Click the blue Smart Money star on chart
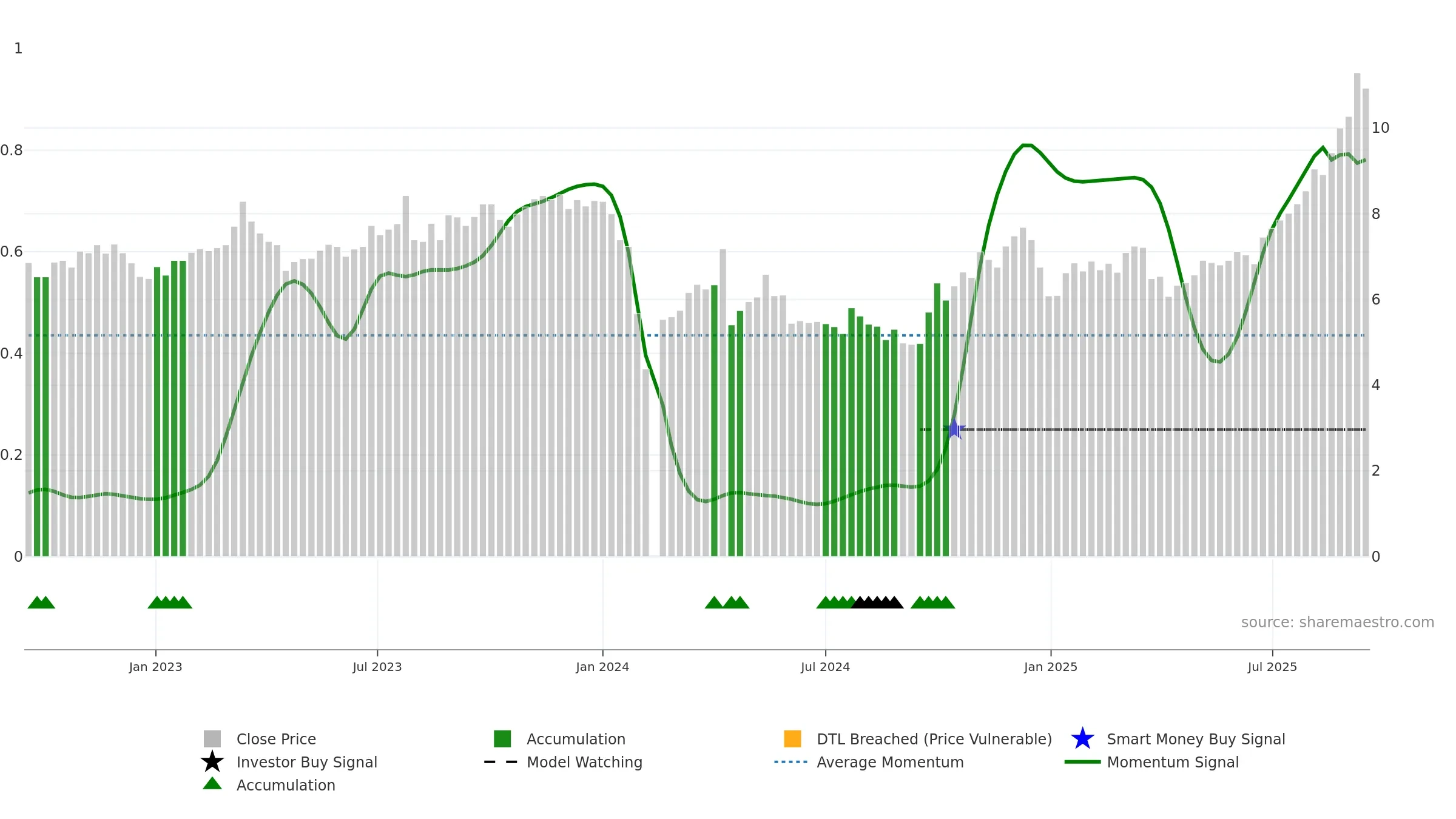 [x=954, y=429]
